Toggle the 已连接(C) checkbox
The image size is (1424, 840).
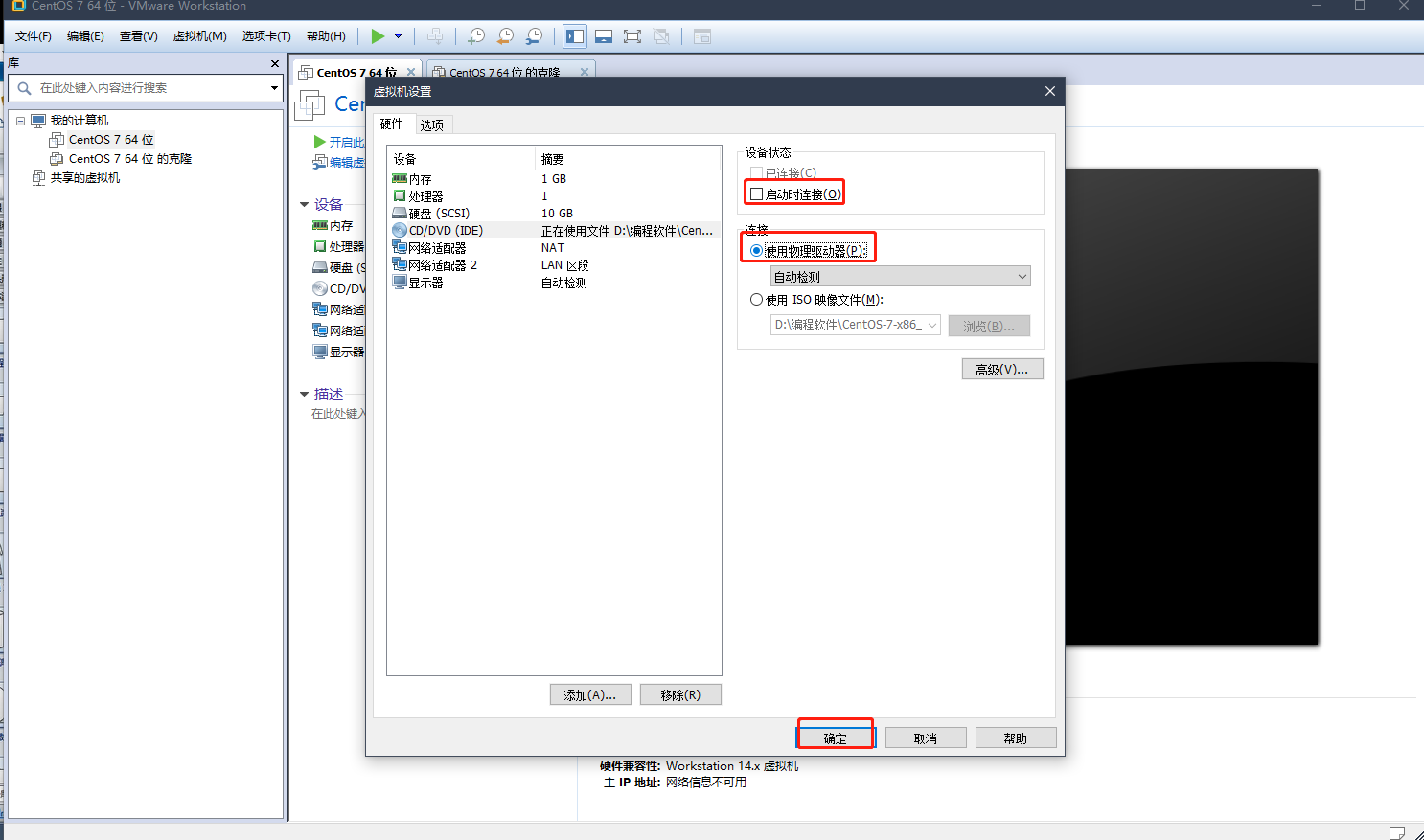pyautogui.click(x=757, y=173)
